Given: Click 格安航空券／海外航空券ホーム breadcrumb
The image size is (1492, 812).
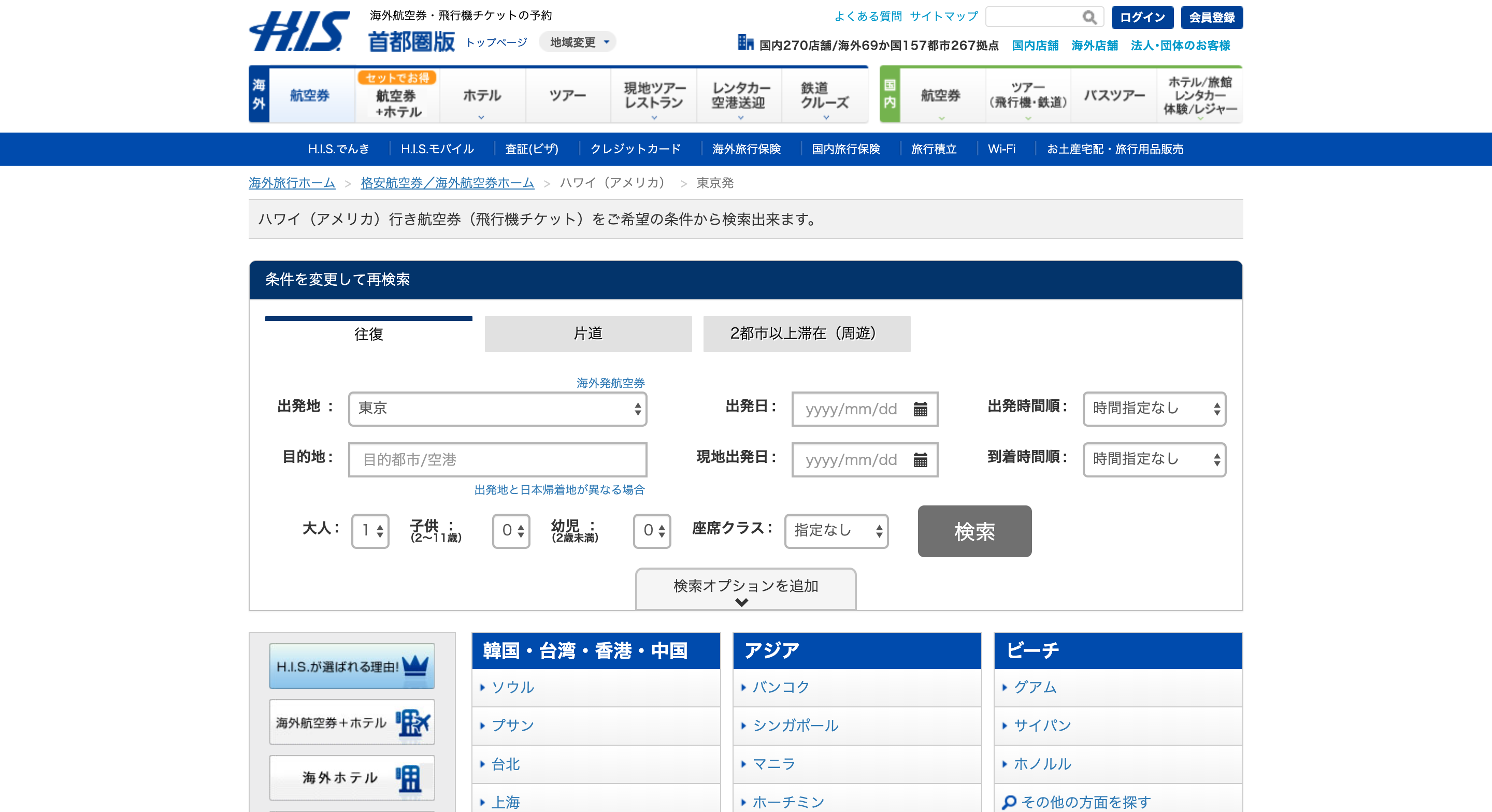Looking at the screenshot, I should (447, 183).
